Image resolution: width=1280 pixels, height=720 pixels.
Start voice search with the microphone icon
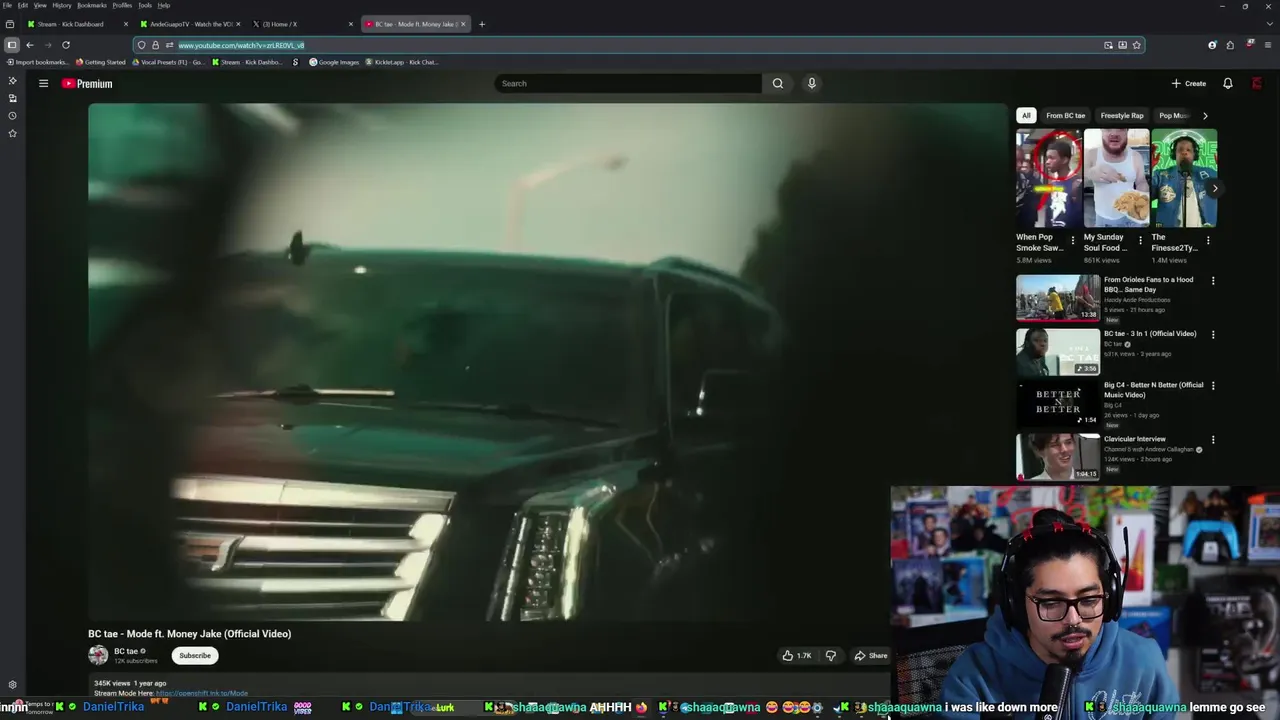click(812, 83)
